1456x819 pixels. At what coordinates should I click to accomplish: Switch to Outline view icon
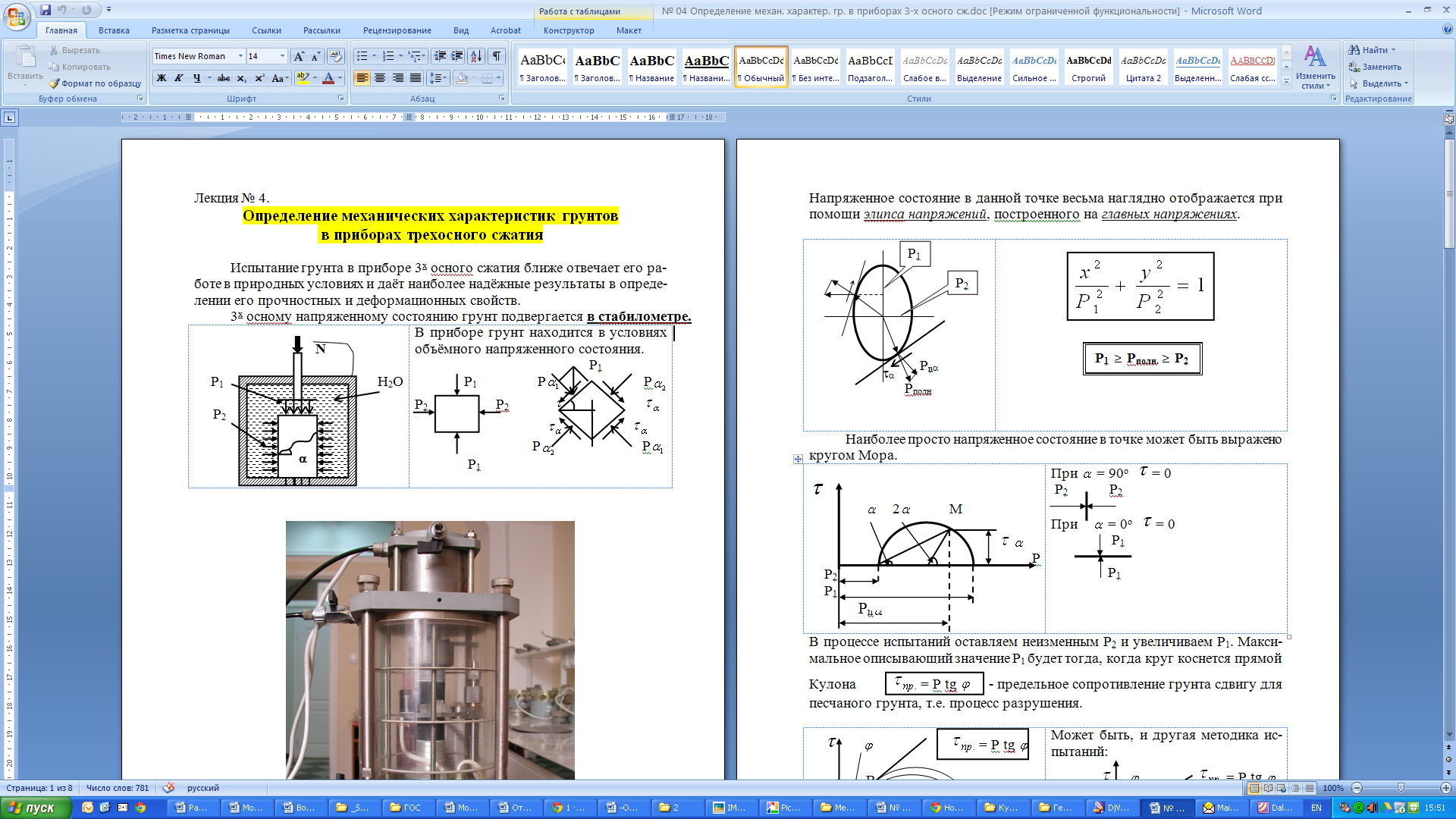pos(1295,788)
